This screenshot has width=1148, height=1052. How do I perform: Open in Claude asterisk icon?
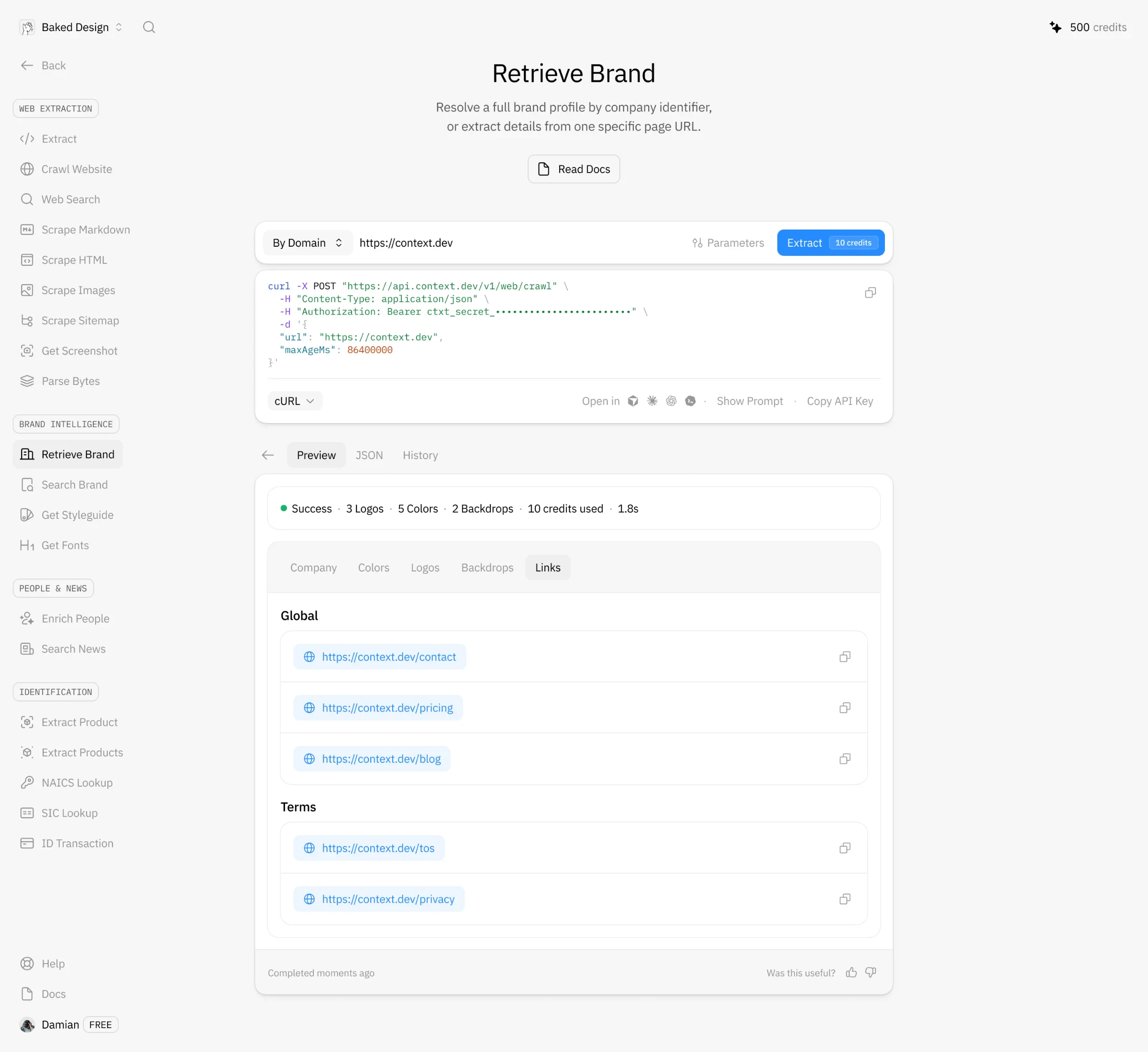[x=652, y=401]
